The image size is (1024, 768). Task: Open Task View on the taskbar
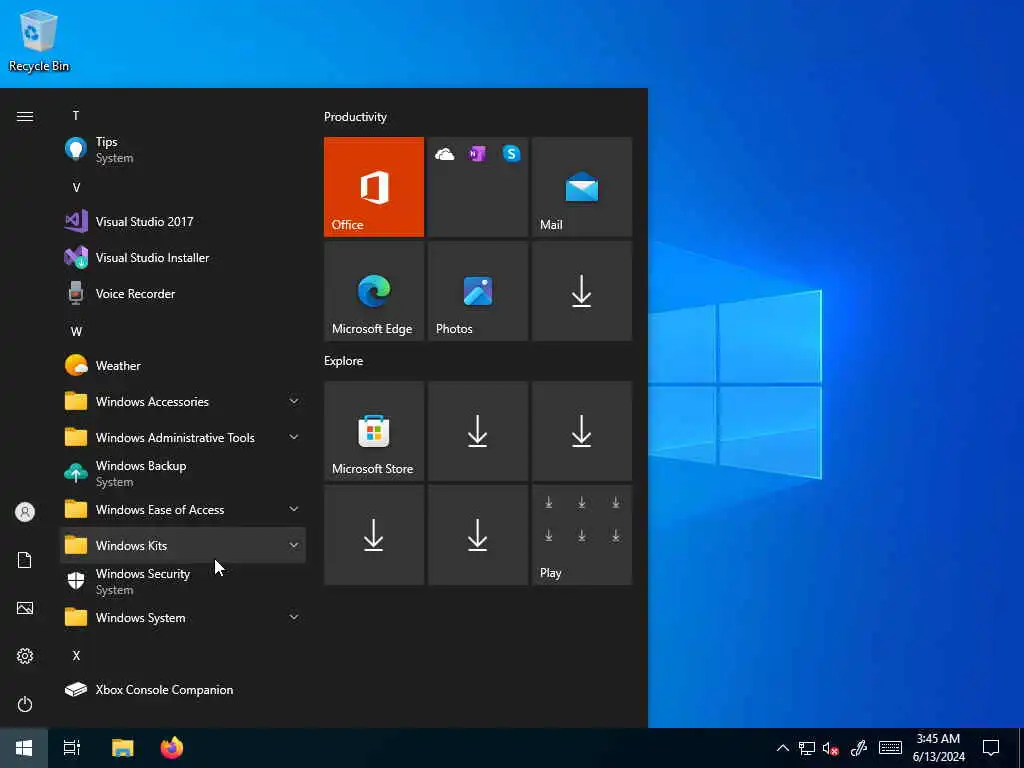(x=72, y=748)
